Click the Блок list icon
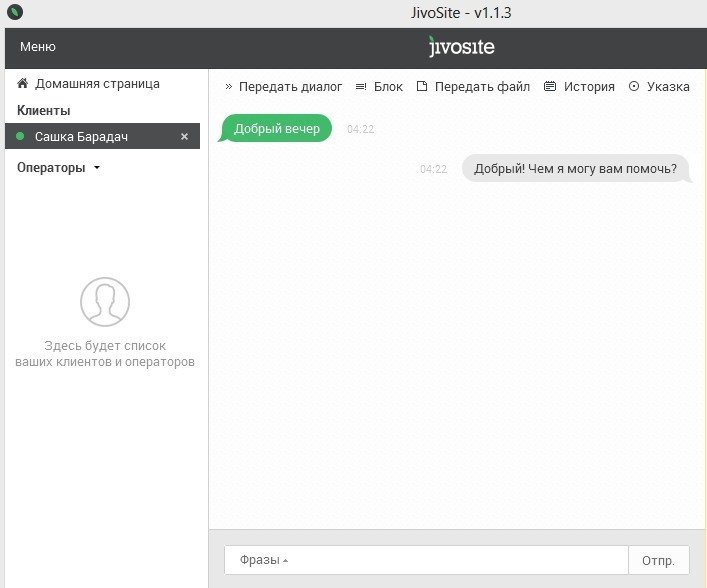The width and height of the screenshot is (707, 588). click(361, 87)
